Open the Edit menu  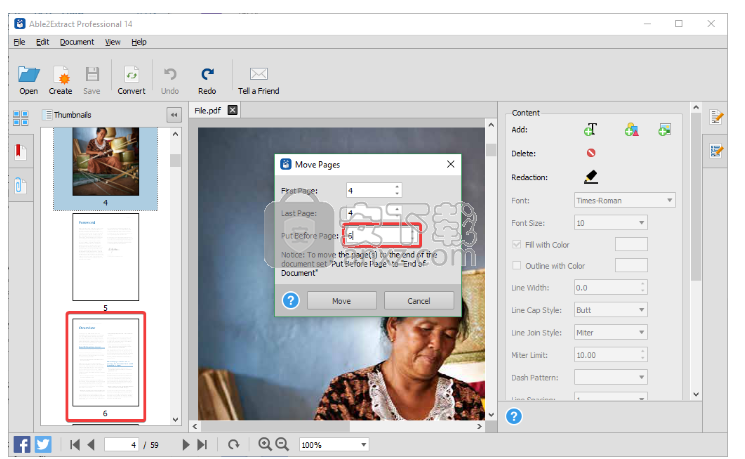[43, 42]
